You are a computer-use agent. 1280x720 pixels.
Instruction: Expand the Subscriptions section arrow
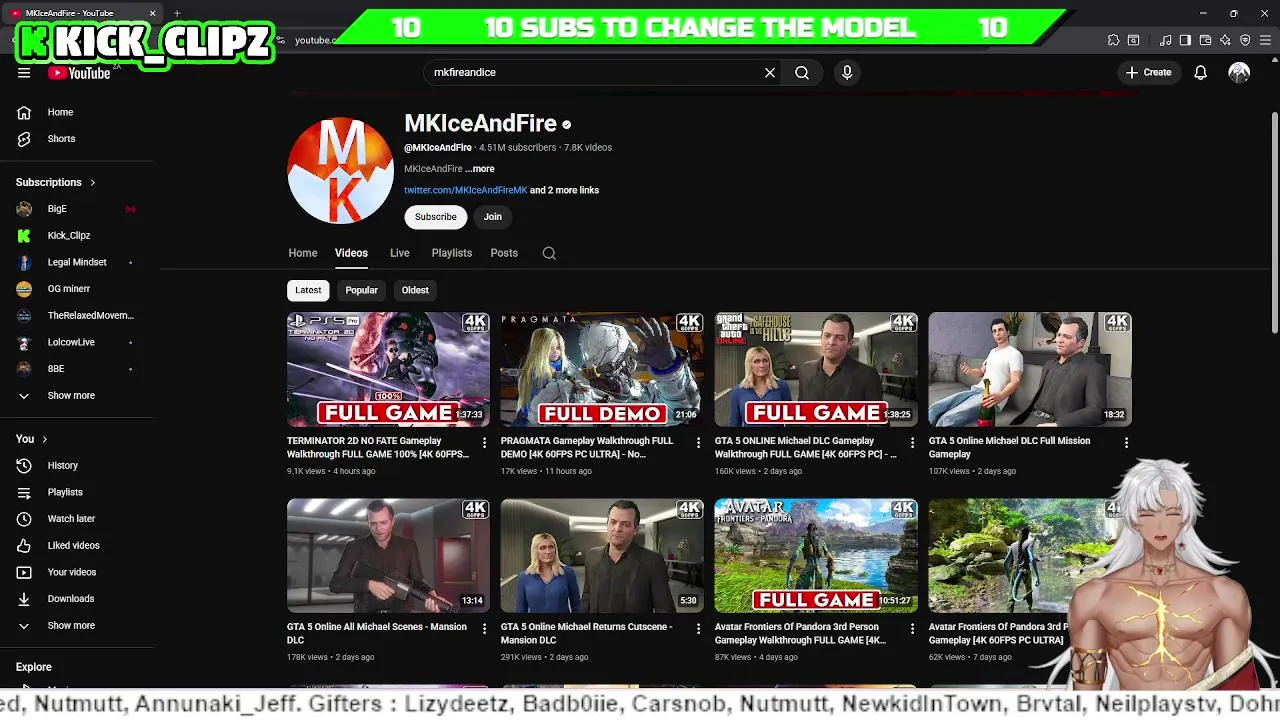[92, 182]
